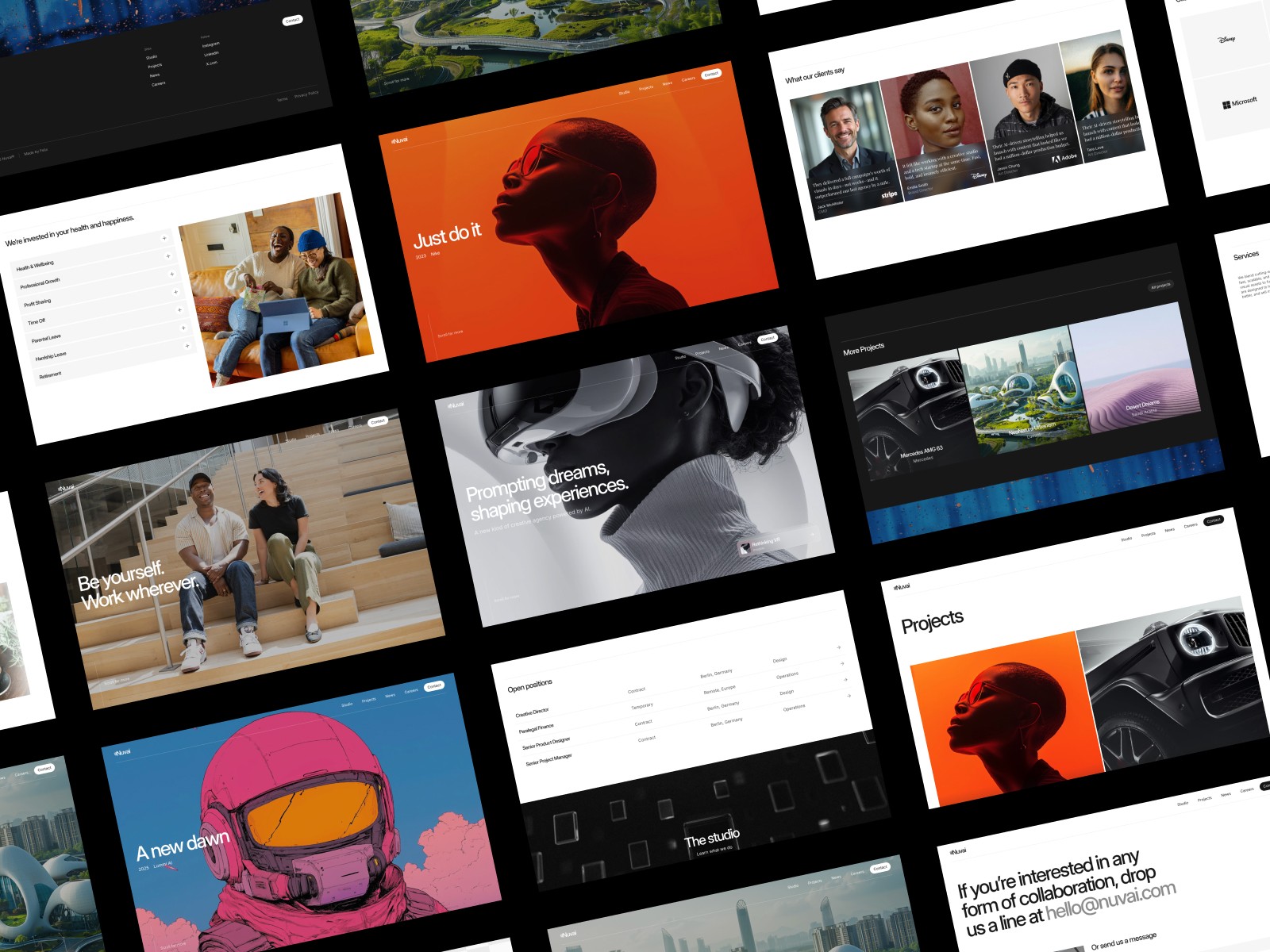
Task: Click the Creative Director job title
Action: pyautogui.click(x=532, y=712)
